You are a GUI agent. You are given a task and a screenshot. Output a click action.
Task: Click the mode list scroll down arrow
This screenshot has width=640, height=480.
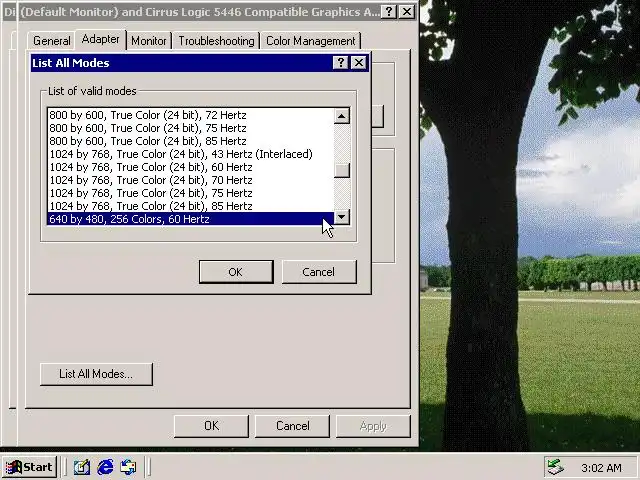pos(342,217)
